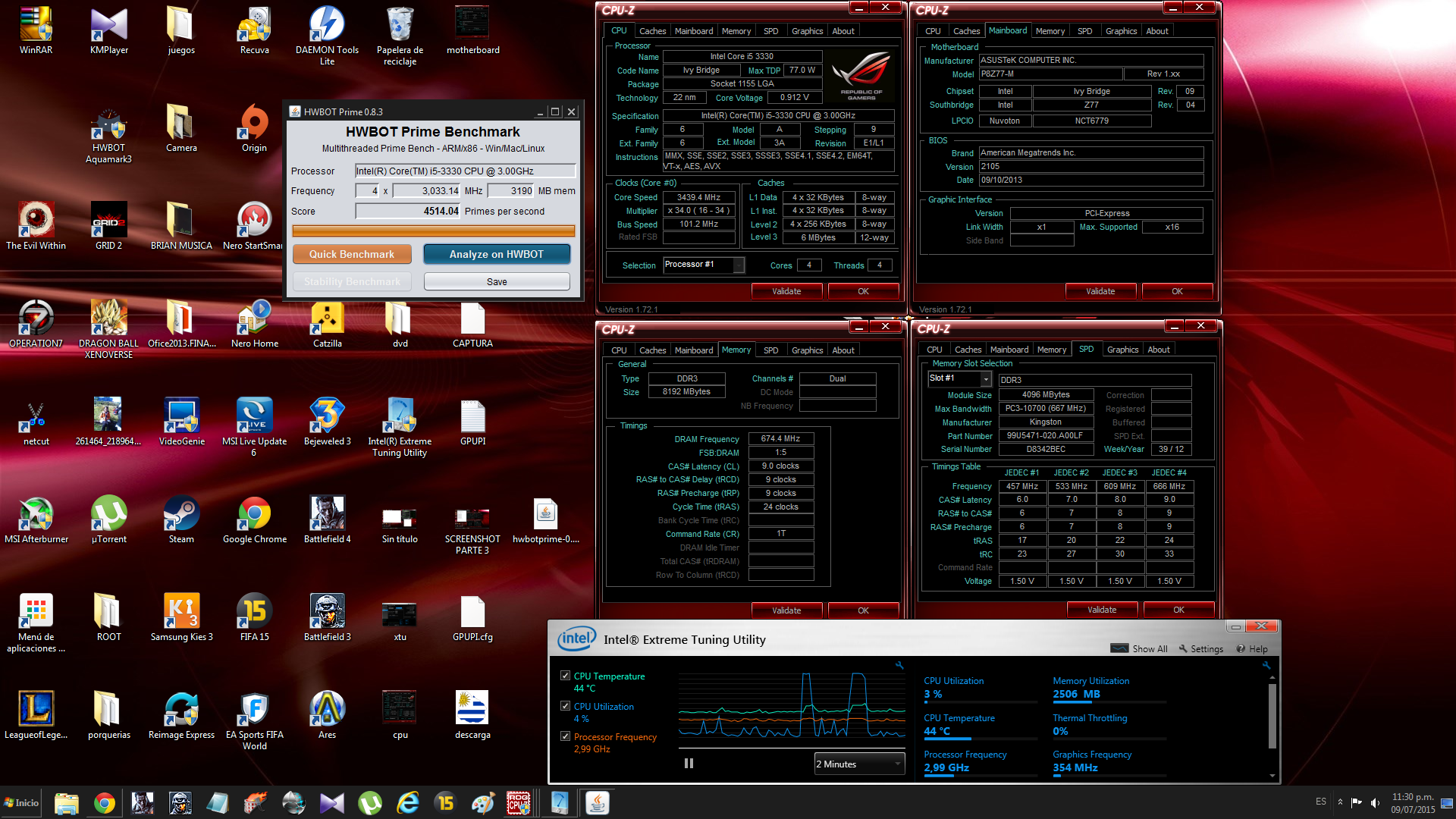Click Analyze on HWBOT button
This screenshot has width=1456, height=819.
coord(497,254)
